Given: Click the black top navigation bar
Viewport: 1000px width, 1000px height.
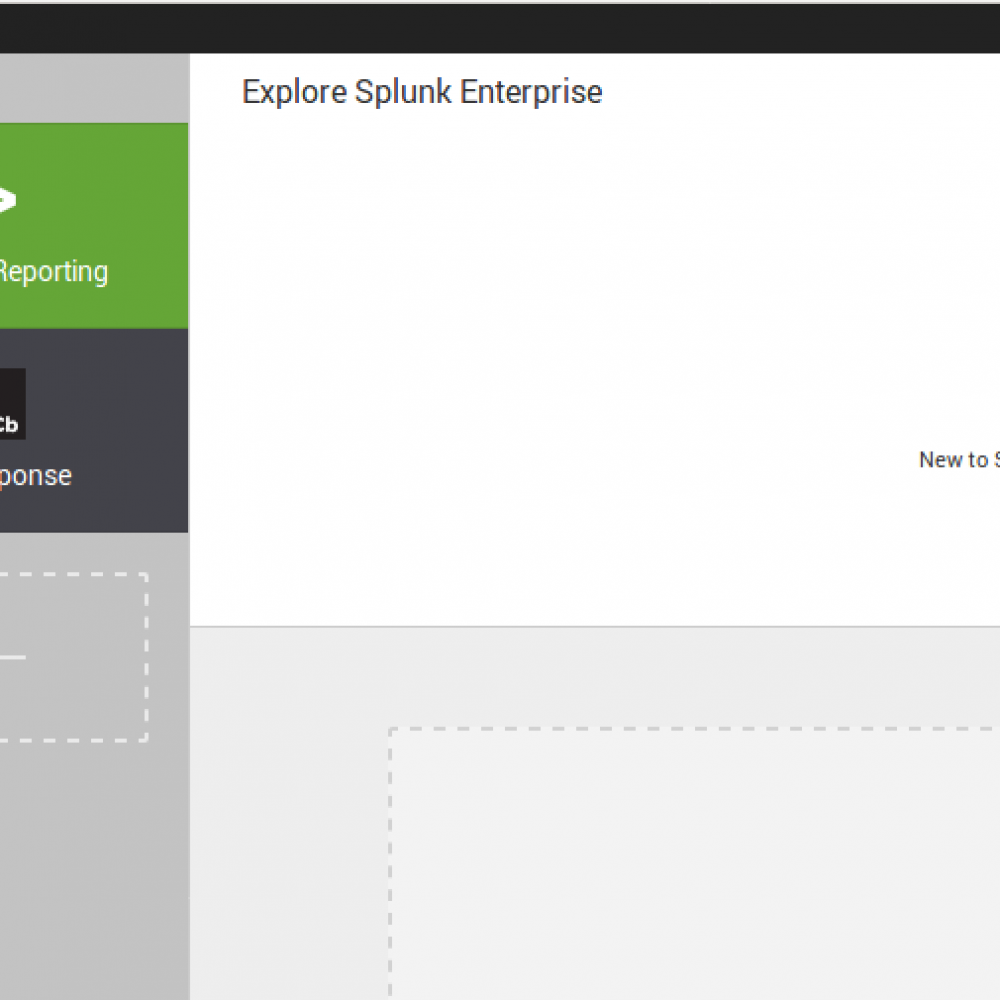Looking at the screenshot, I should [x=500, y=26].
